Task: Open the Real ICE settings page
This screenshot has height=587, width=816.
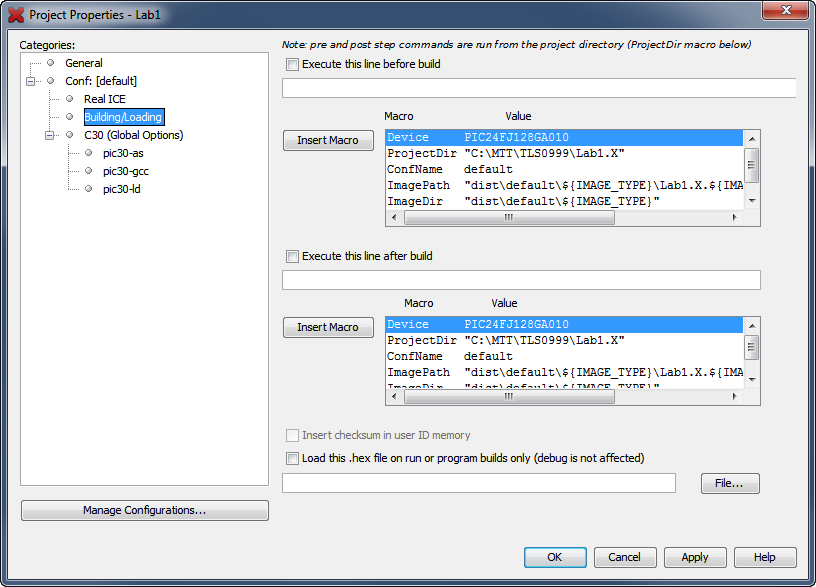Action: 104,99
